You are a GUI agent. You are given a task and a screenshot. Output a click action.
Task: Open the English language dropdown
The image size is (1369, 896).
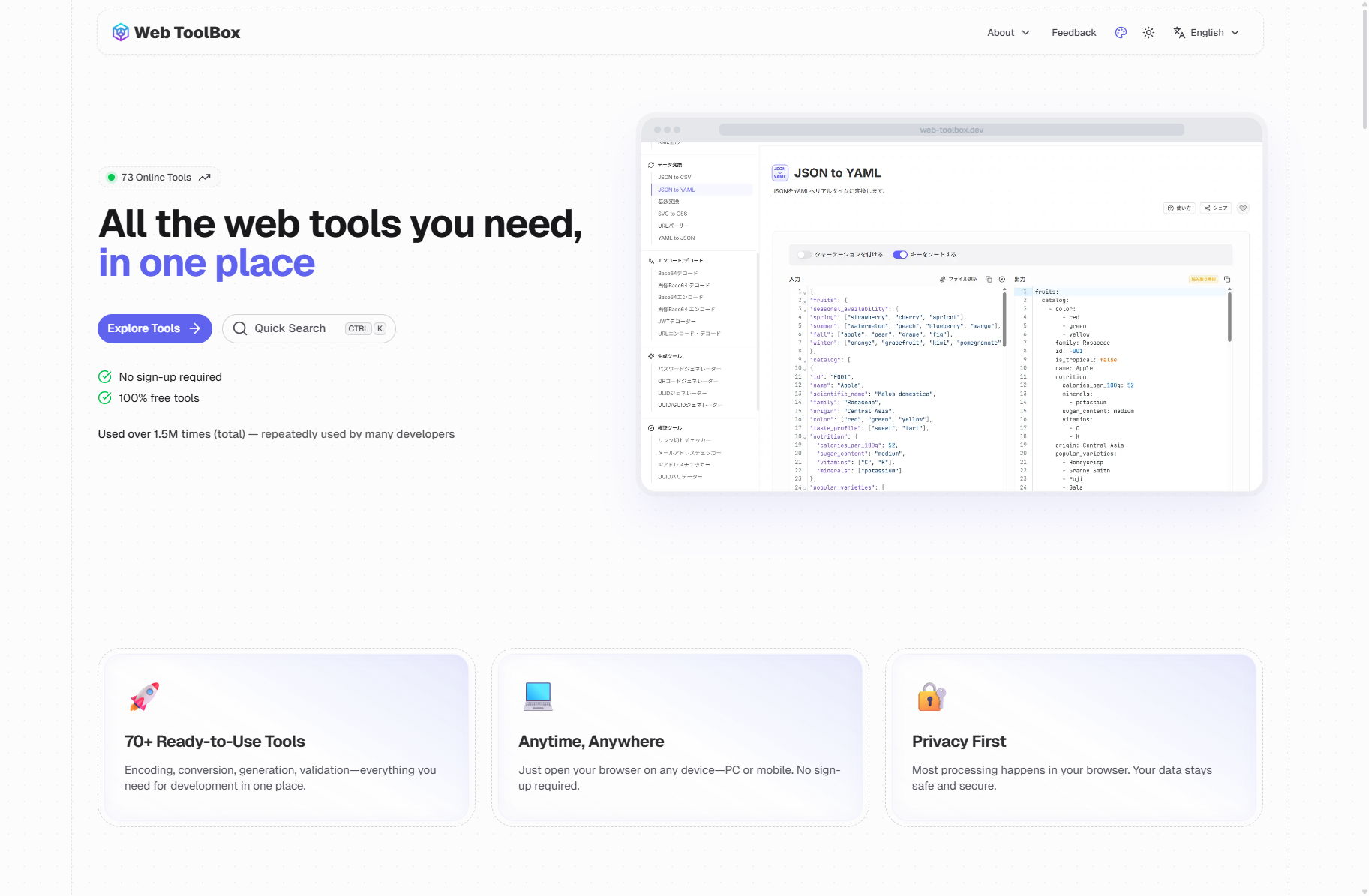tap(1206, 32)
